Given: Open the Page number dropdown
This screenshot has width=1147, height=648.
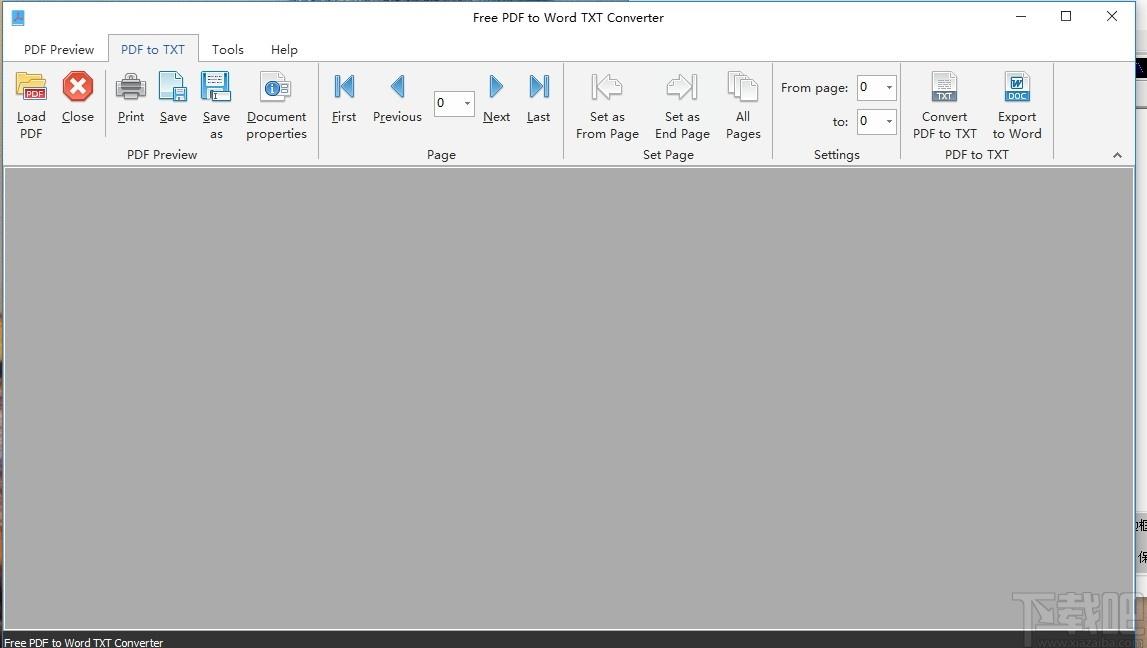Looking at the screenshot, I should coord(467,103).
